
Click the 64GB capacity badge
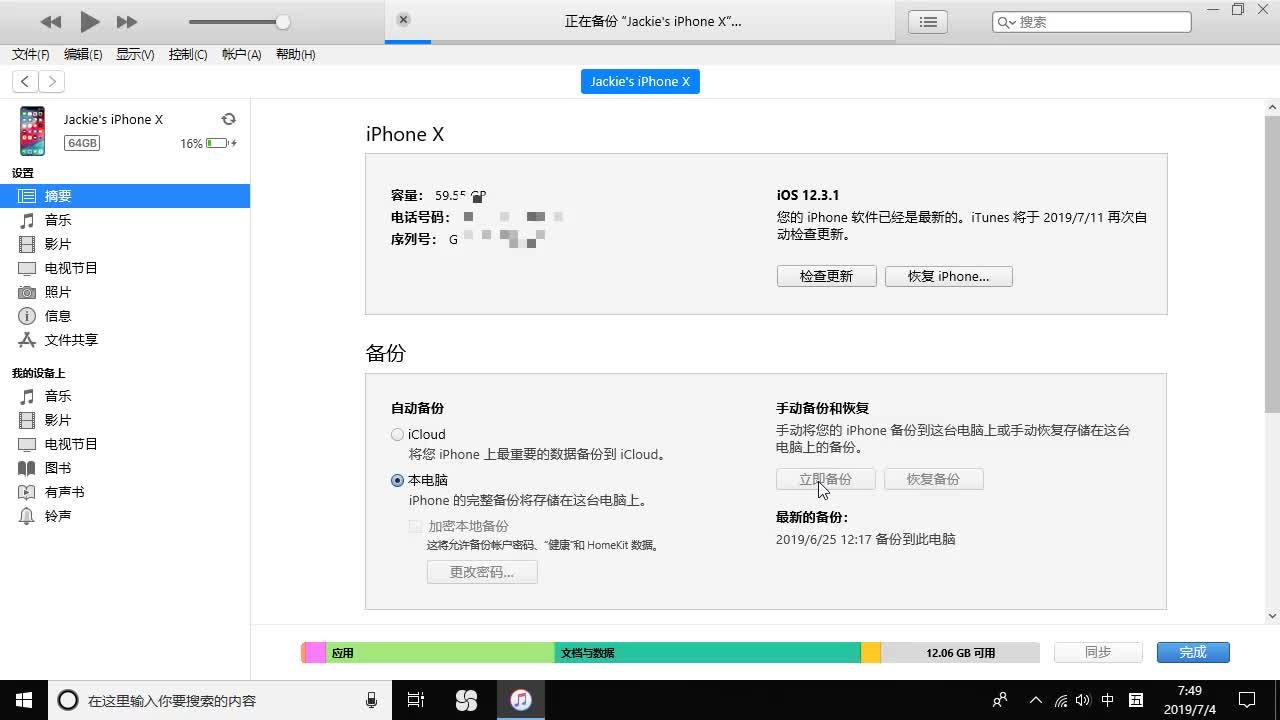pos(82,143)
